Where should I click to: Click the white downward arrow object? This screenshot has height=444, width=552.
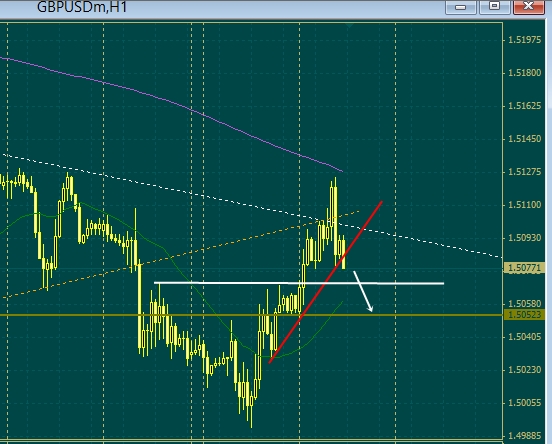point(363,292)
